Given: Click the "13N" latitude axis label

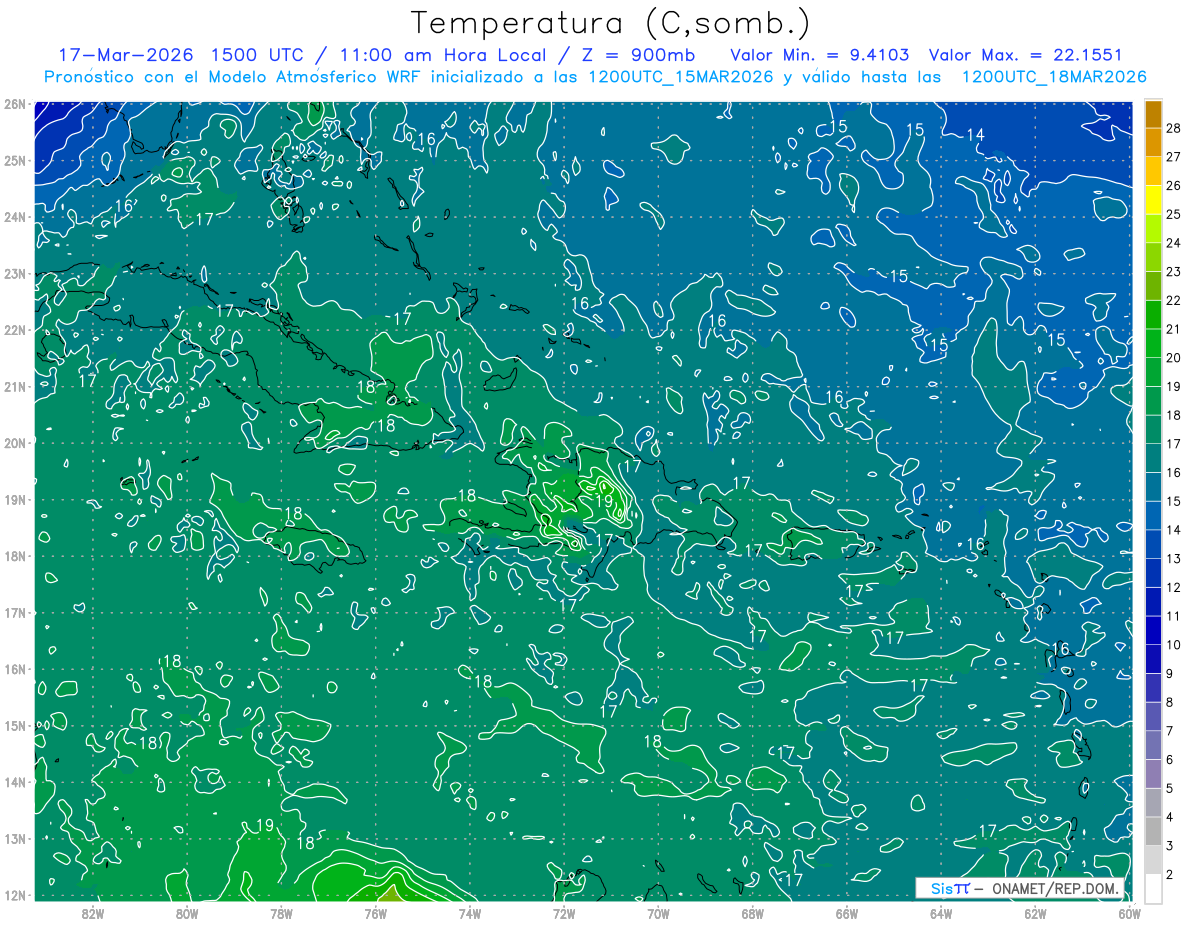Looking at the screenshot, I should pos(14,839).
